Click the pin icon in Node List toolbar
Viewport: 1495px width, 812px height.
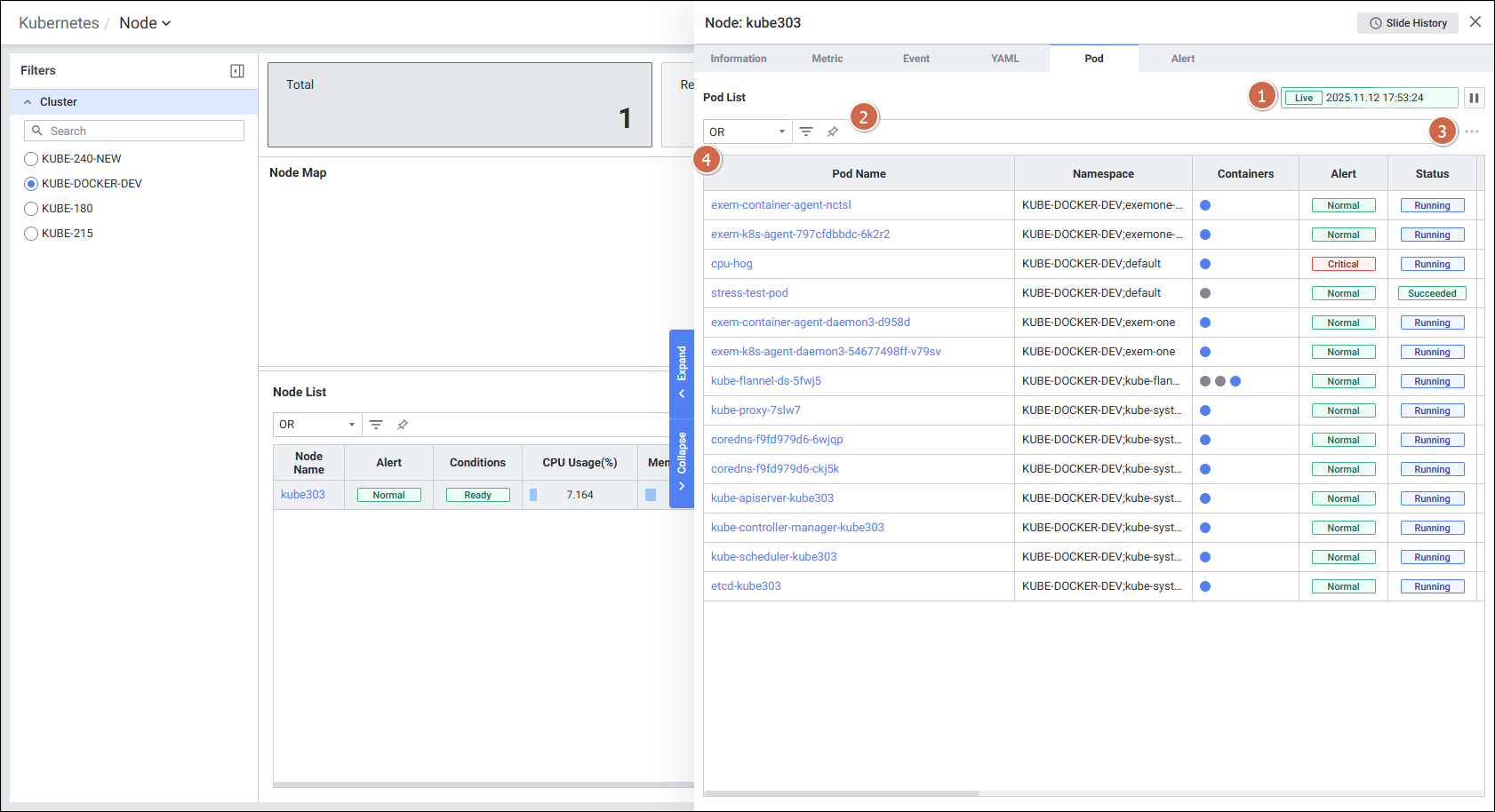(403, 425)
